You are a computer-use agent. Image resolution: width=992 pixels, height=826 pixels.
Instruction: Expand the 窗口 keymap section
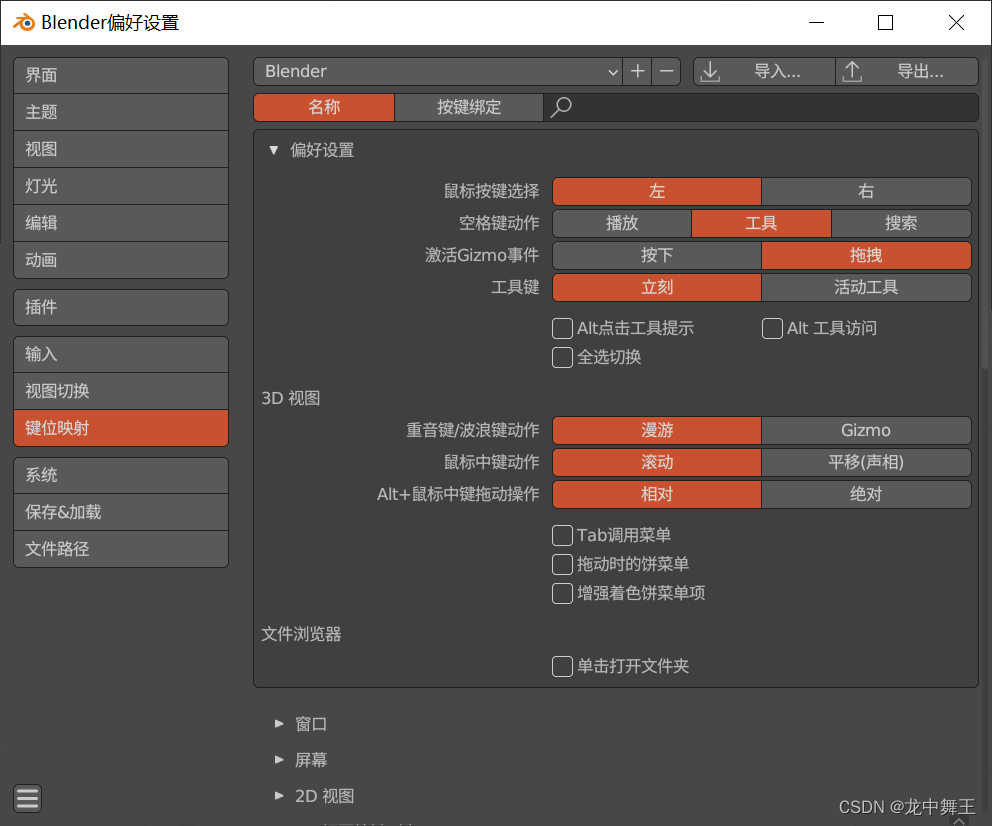279,724
